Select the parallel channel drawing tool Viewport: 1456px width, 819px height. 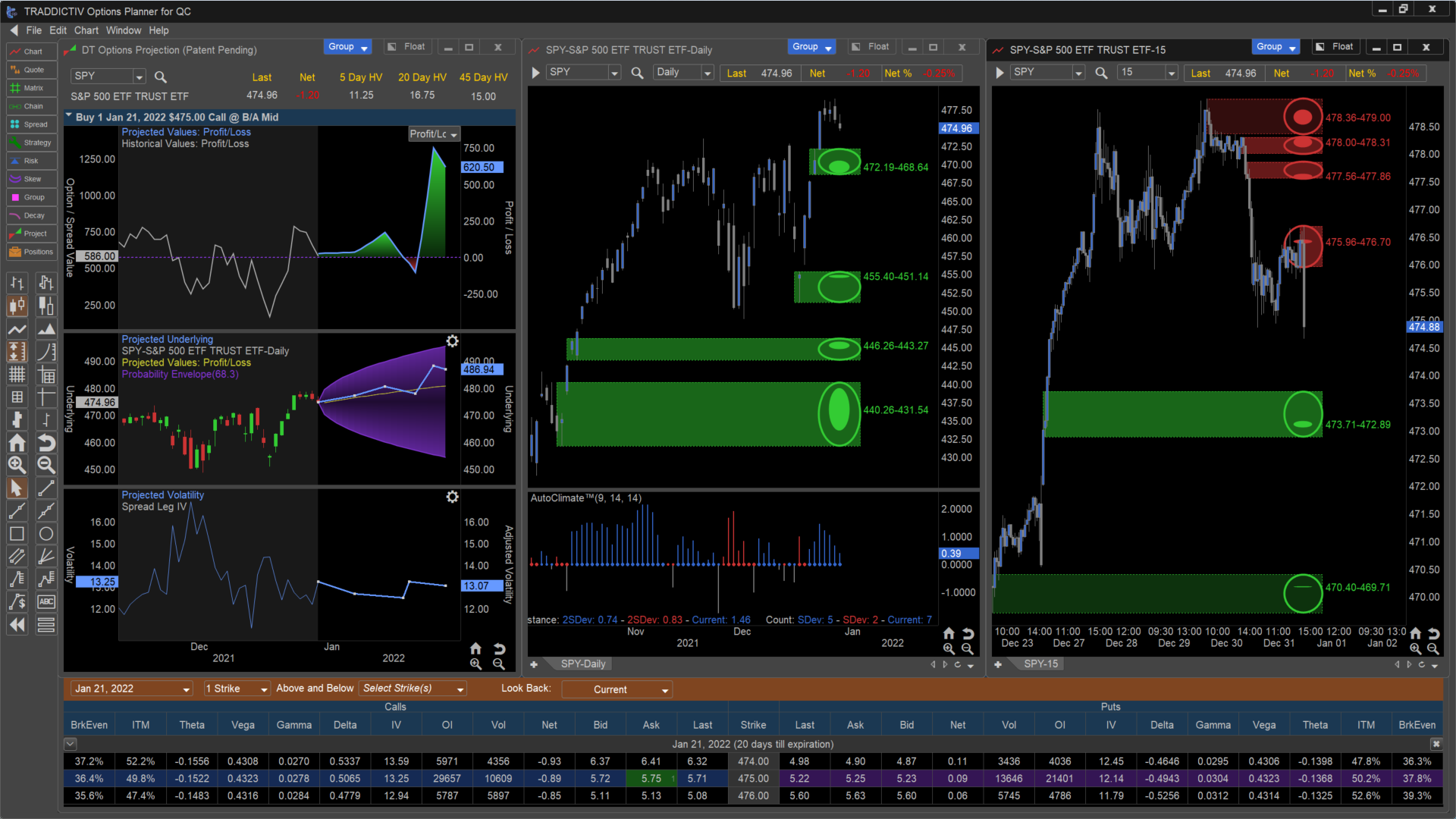tap(17, 557)
